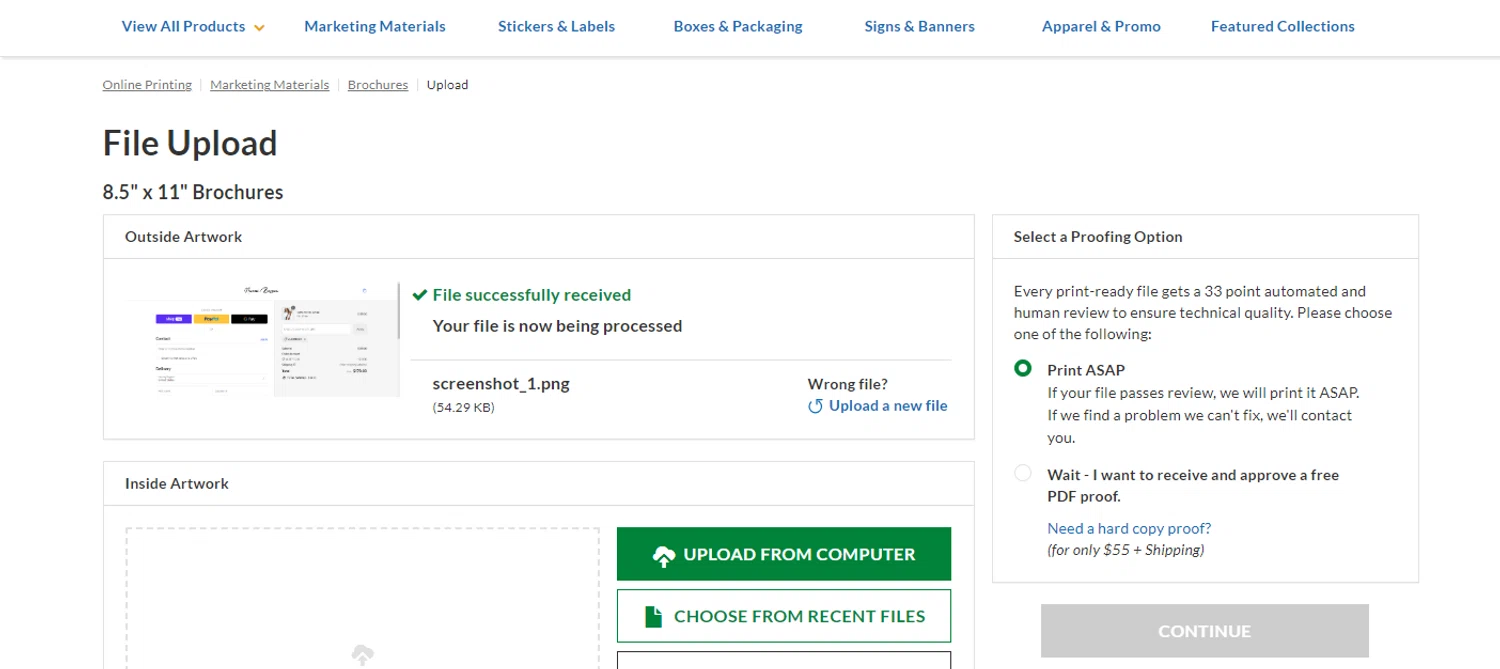This screenshot has width=1500, height=669.
Task: Open Boxes & Packaging menu
Action: (x=738, y=27)
